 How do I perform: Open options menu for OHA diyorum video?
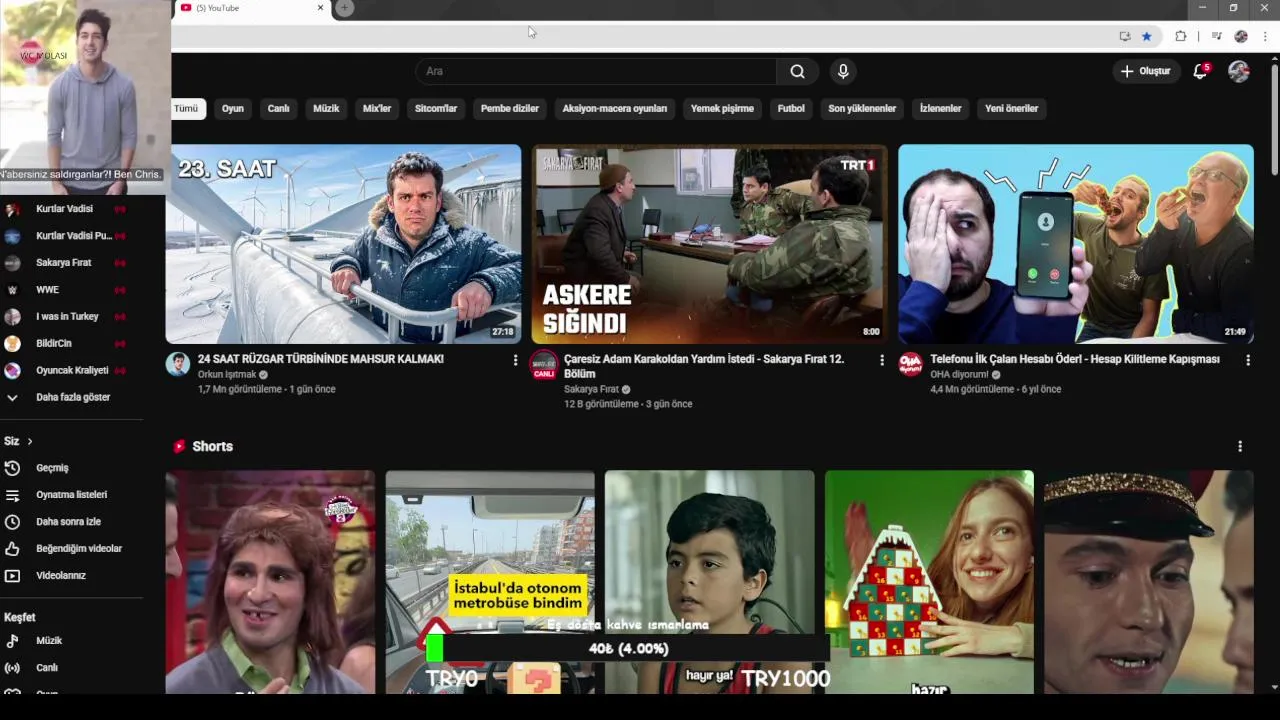tap(1248, 360)
